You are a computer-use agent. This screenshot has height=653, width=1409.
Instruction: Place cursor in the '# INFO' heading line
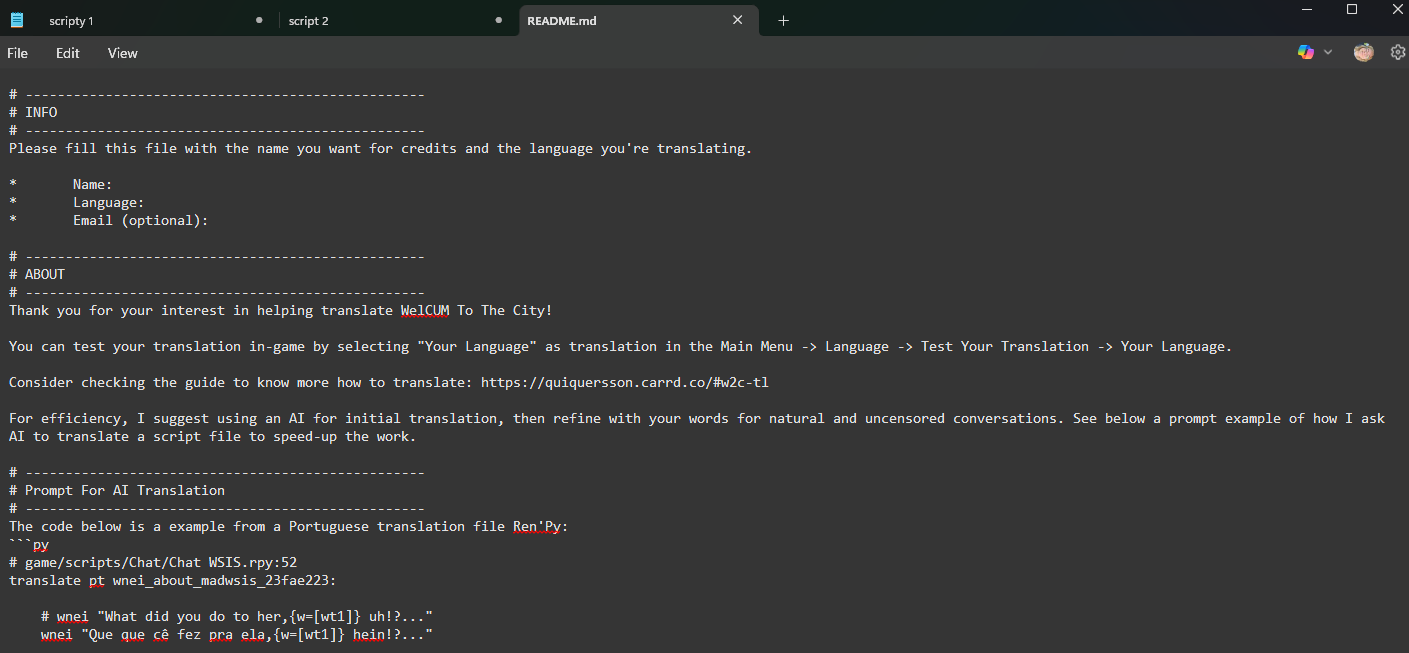click(x=34, y=112)
